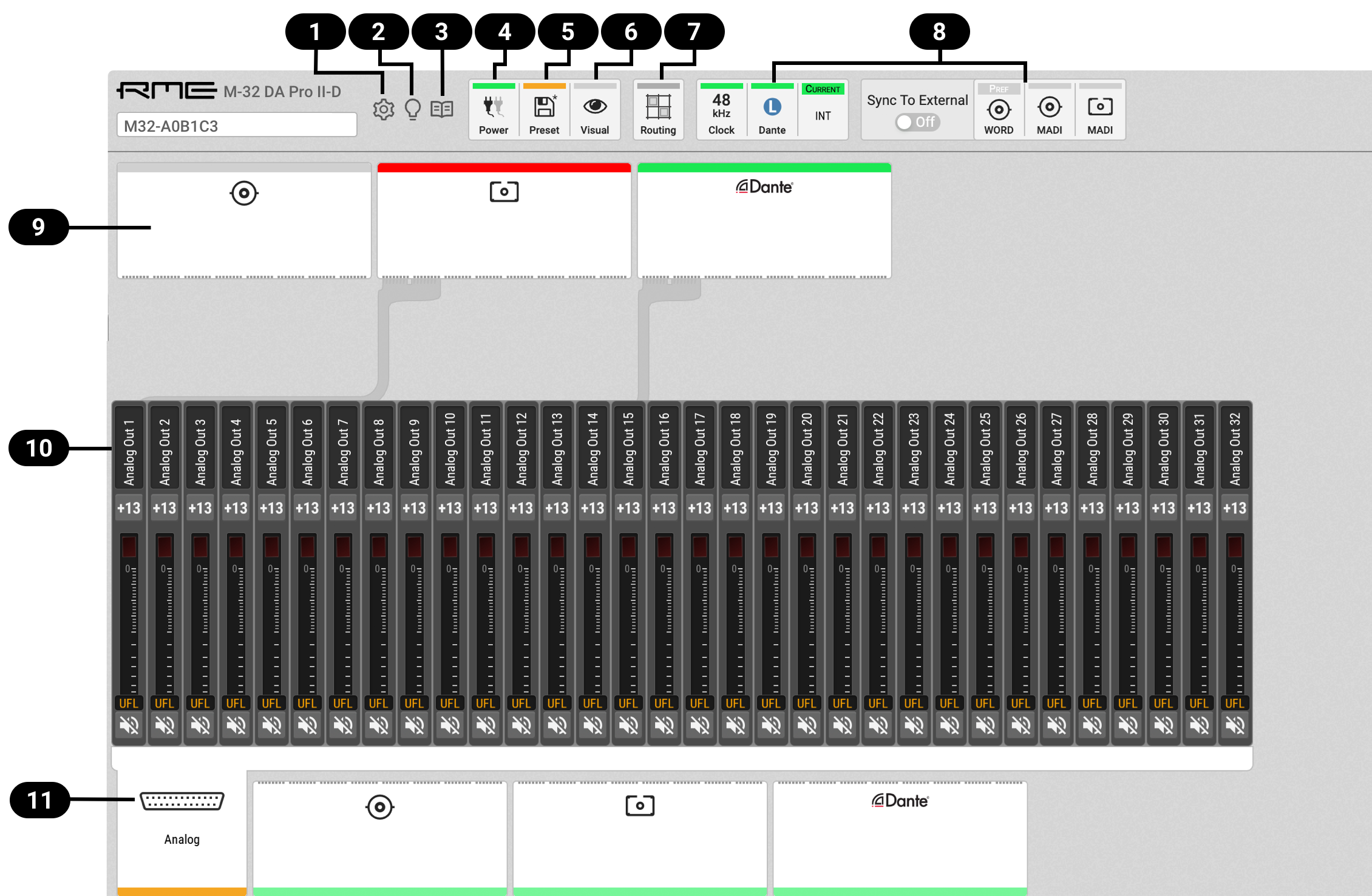Open +13 level dropdown for Analog Out 21
The width and height of the screenshot is (1372, 896).
pyautogui.click(x=843, y=507)
